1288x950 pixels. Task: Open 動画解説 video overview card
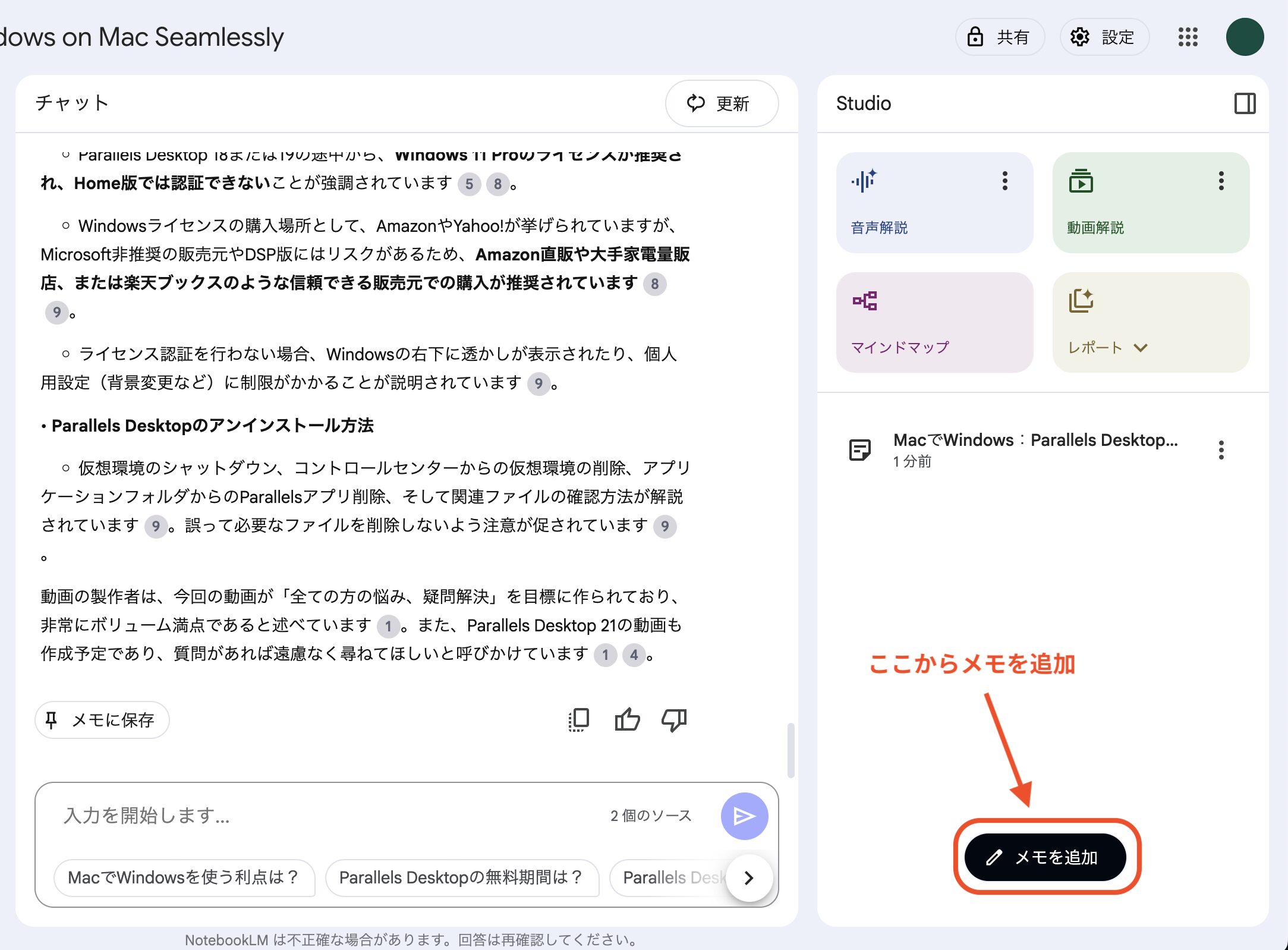point(1151,203)
